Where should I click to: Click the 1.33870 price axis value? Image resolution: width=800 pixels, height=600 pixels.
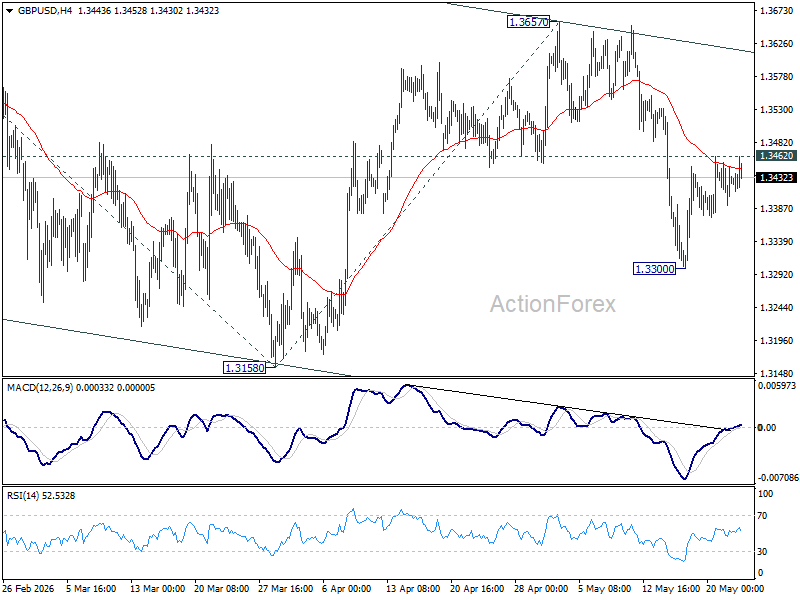(777, 209)
